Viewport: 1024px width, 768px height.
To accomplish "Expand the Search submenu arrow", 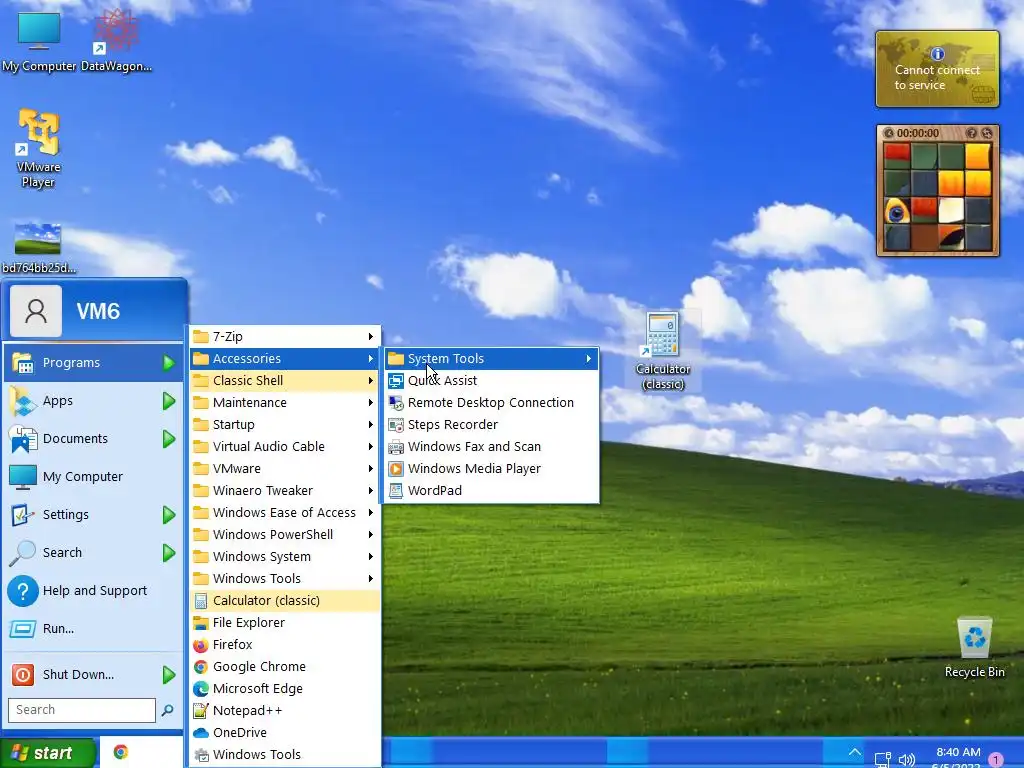I will pos(169,552).
